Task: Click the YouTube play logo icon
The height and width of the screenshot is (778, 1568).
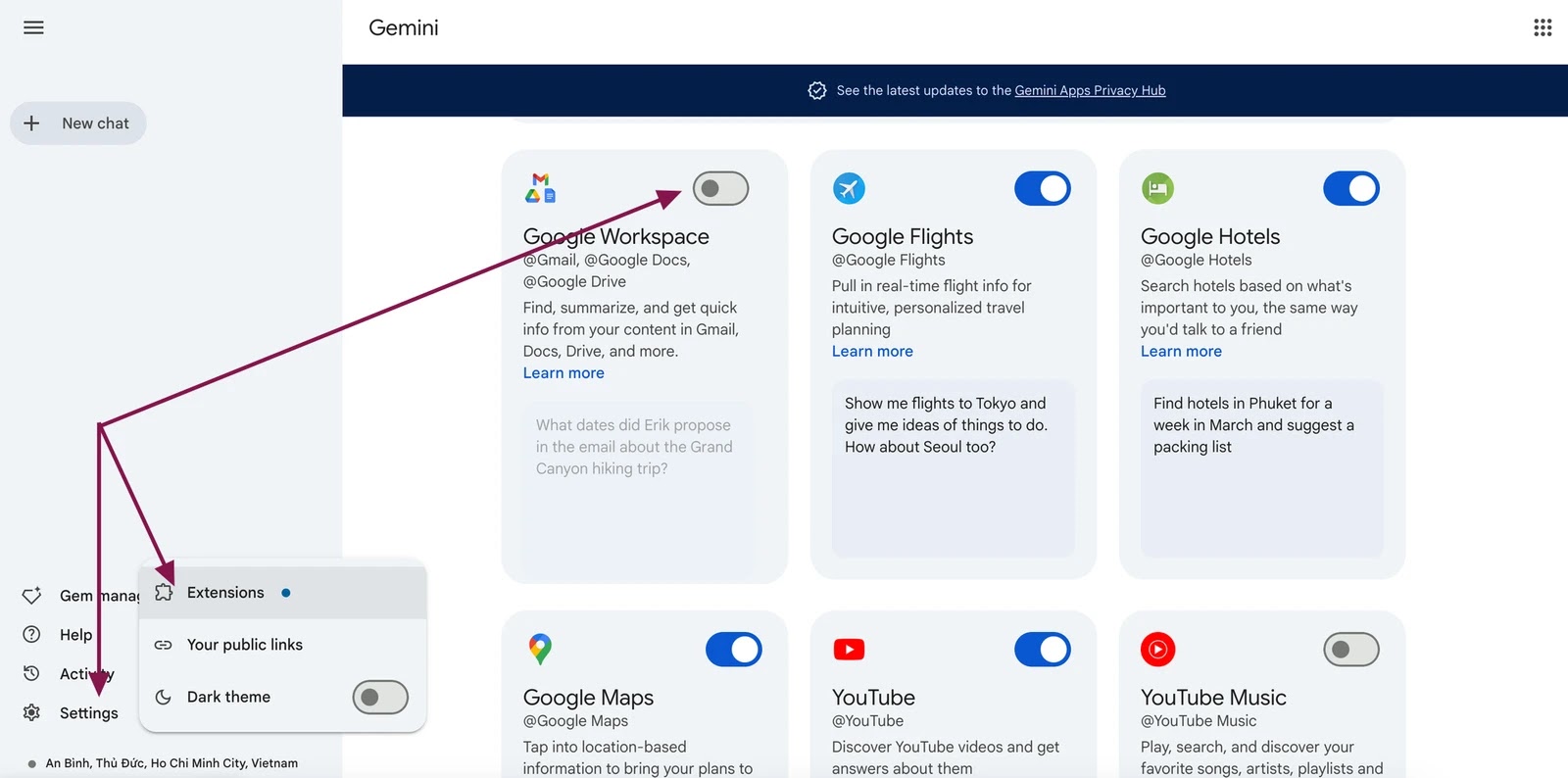Action: 849,649
